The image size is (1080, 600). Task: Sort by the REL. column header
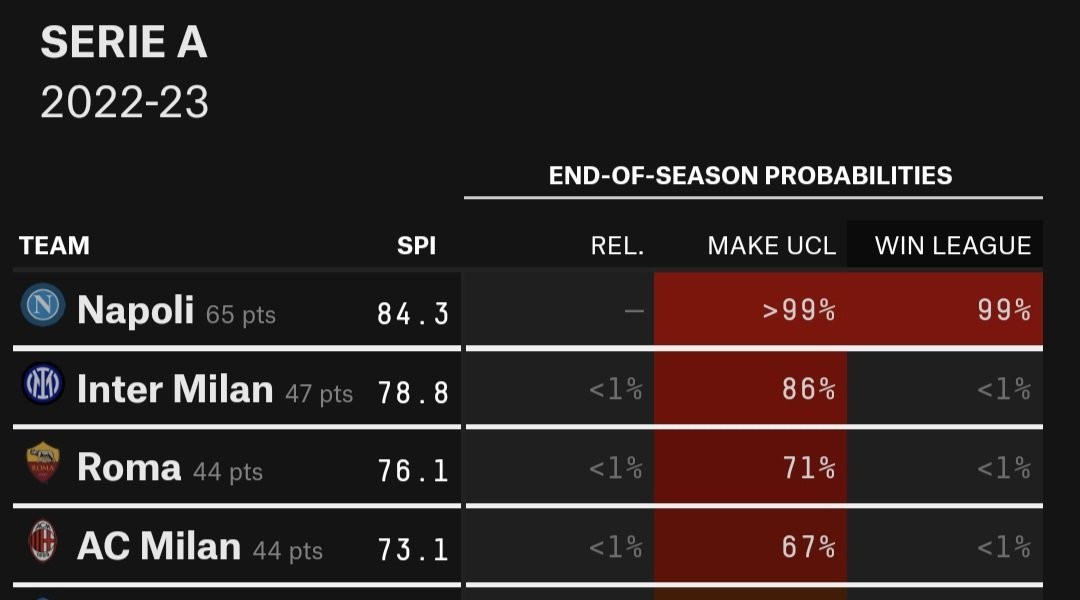[x=617, y=246]
